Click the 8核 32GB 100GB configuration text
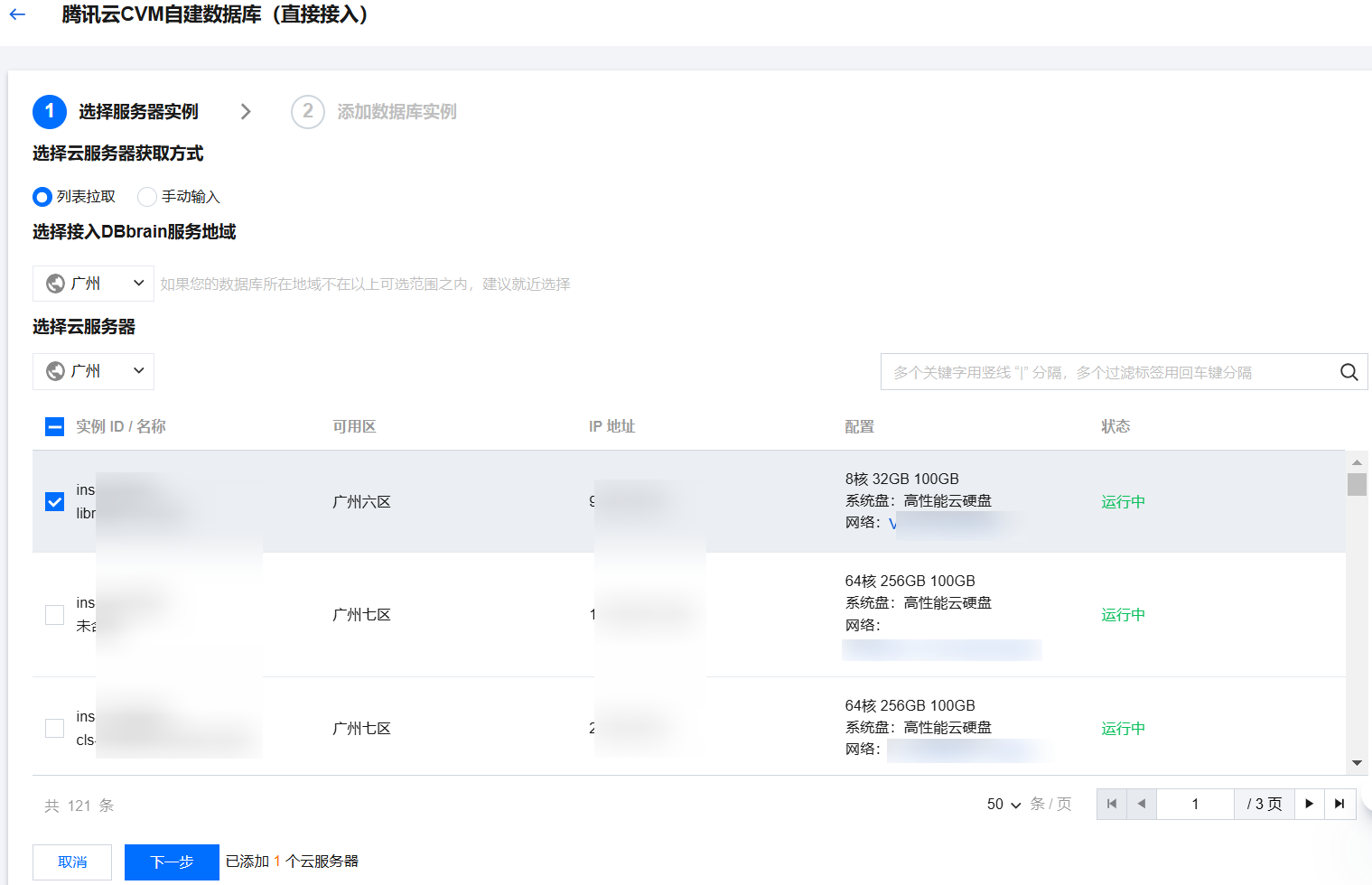The width and height of the screenshot is (1372, 885). coord(902,480)
